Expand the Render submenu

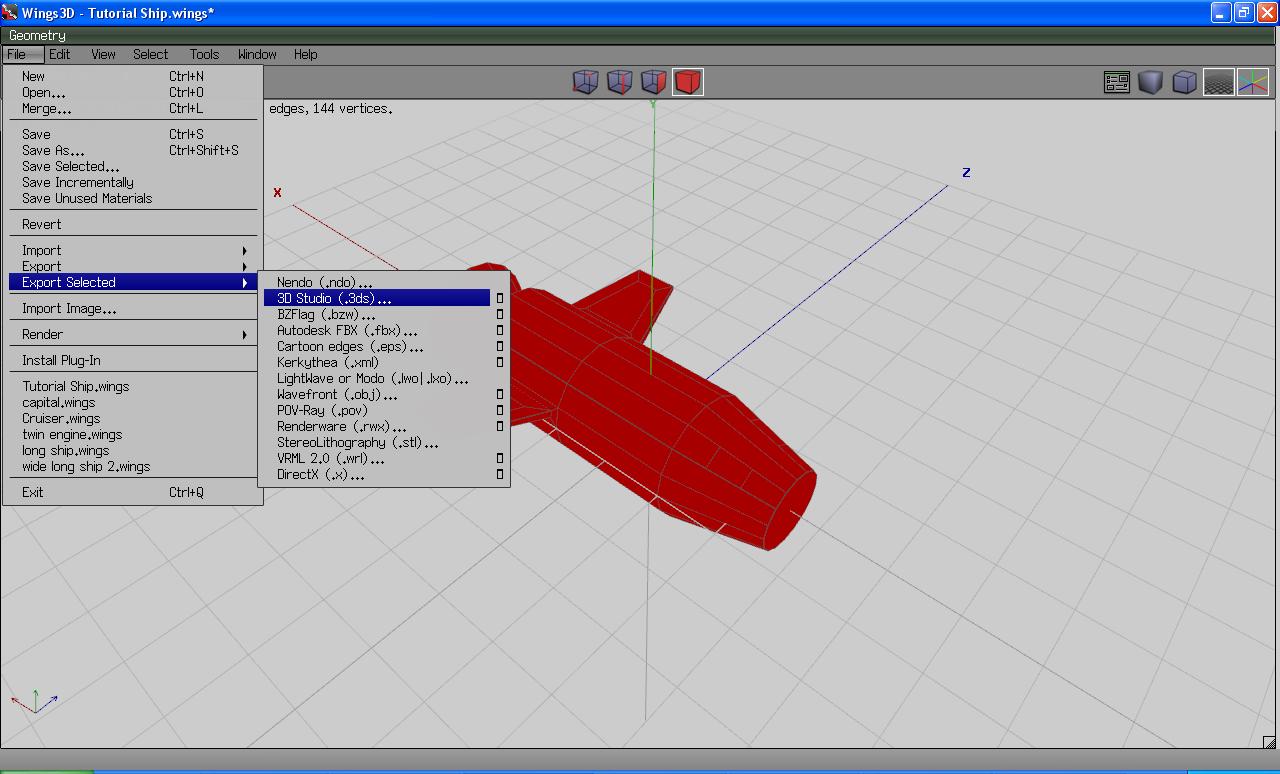click(x=244, y=334)
